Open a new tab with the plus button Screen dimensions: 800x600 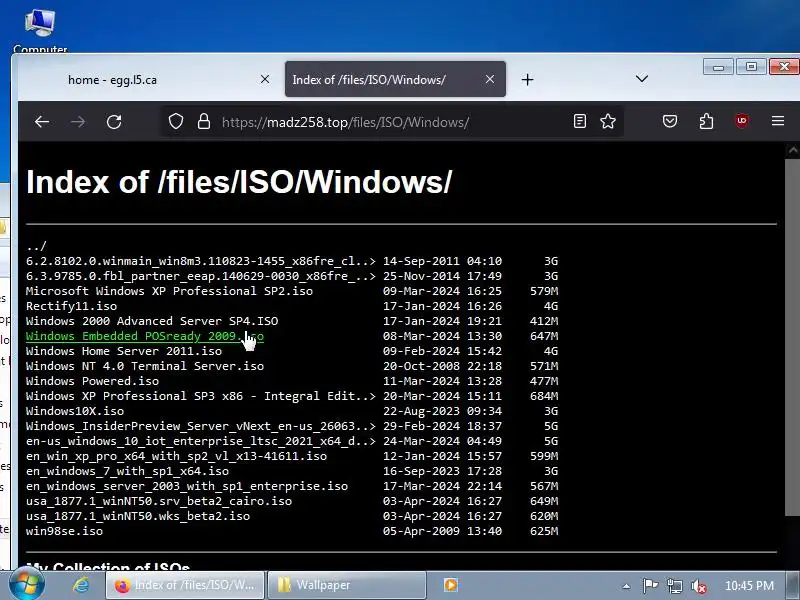[x=528, y=80]
